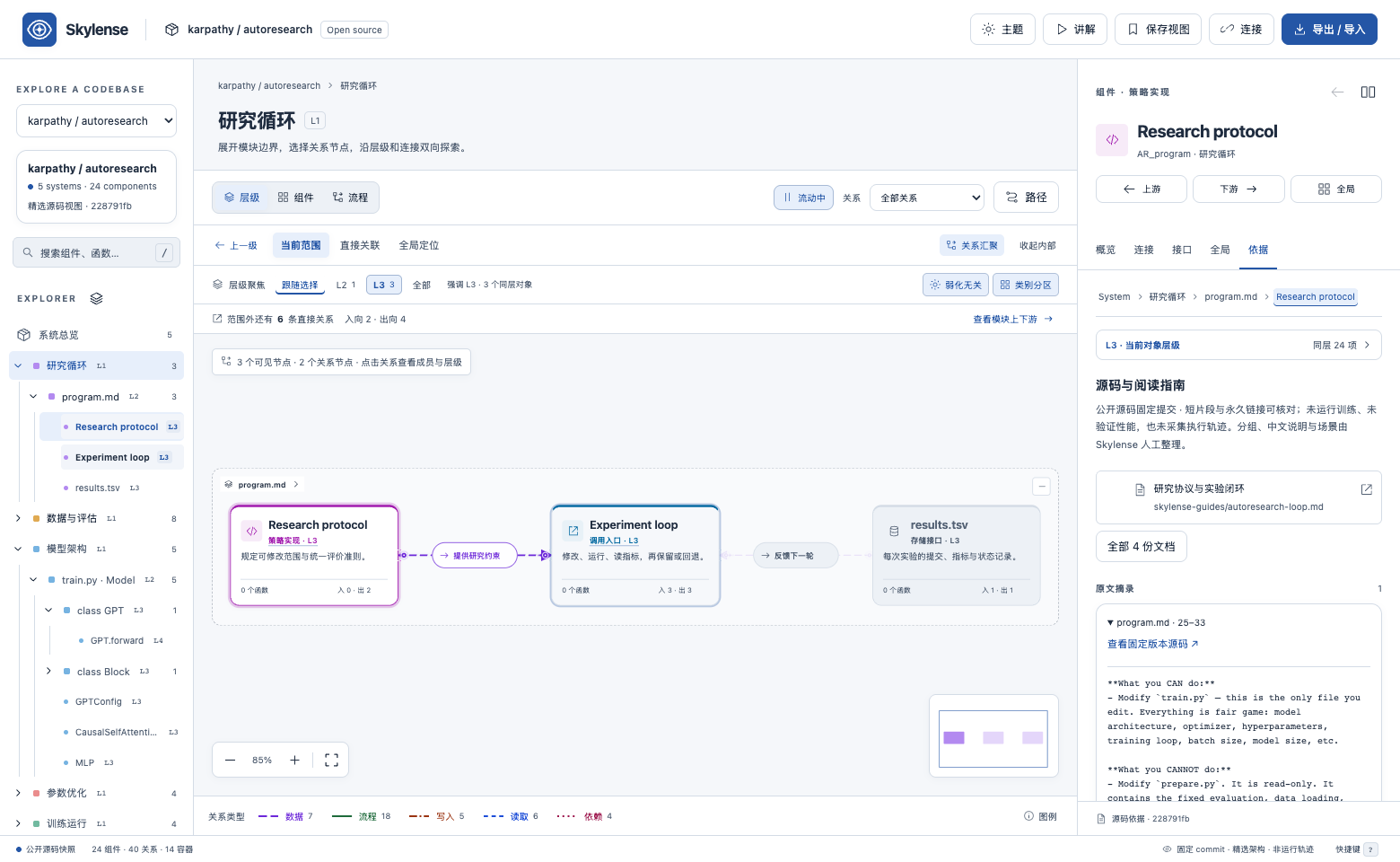Expand the 数据与评估 tree node
1400x862 pixels.
(x=18, y=518)
